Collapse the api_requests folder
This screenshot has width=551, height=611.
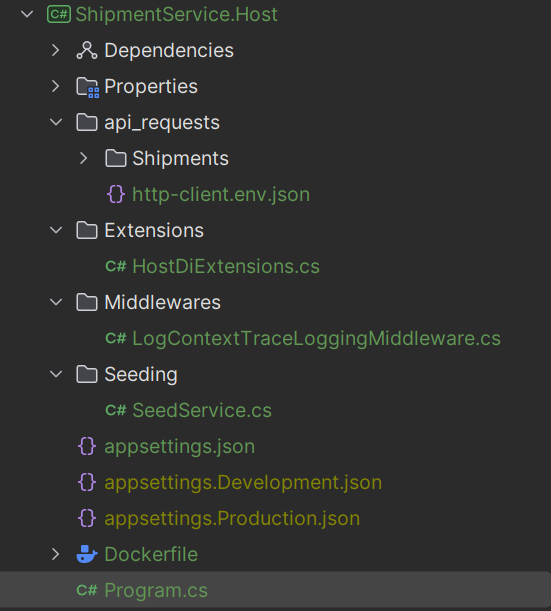[56, 122]
